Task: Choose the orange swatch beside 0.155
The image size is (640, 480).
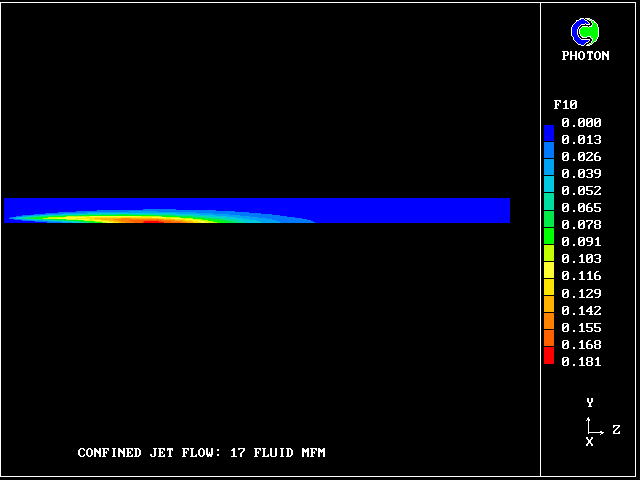Action: 548,322
